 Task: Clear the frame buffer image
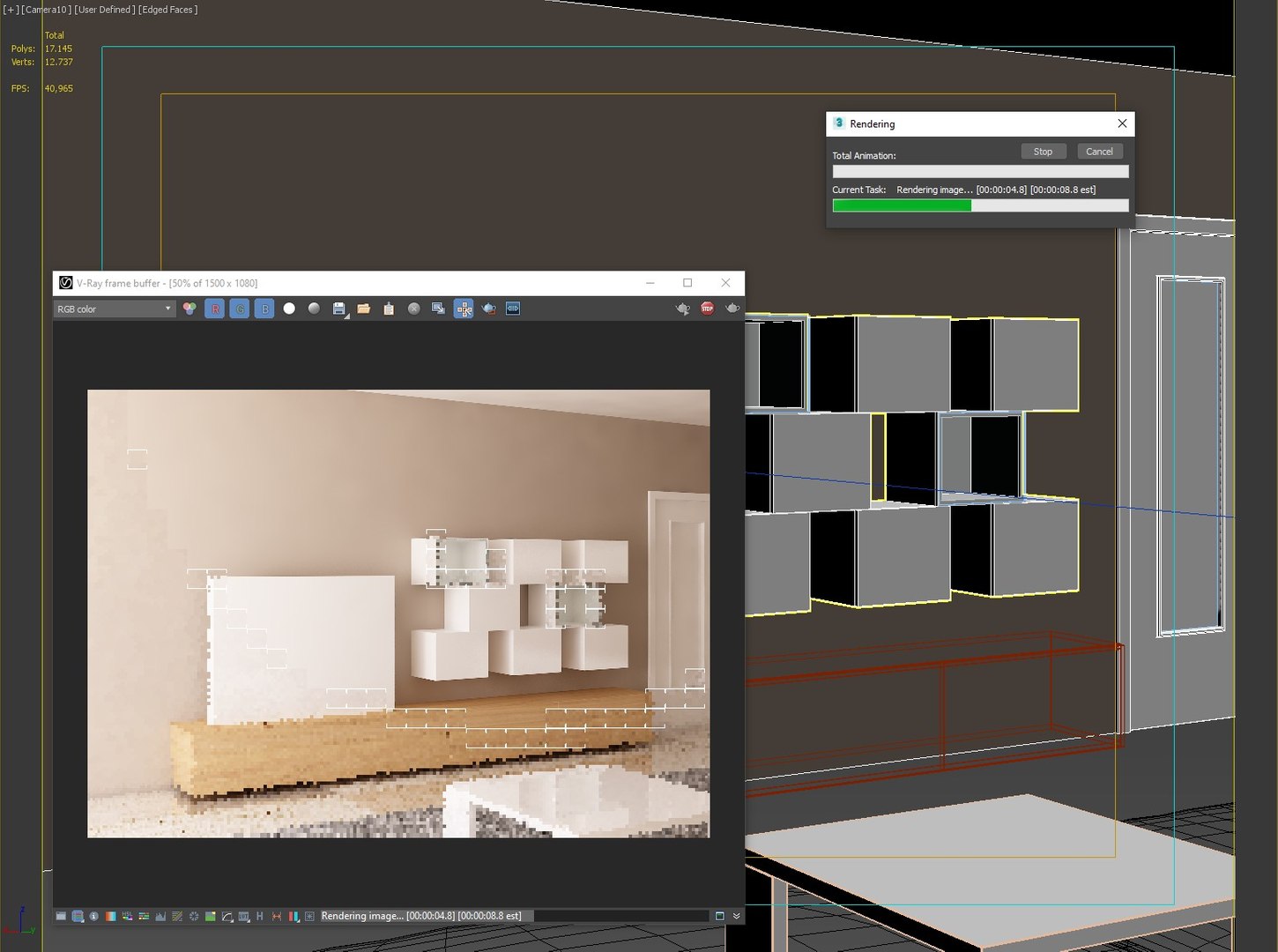point(413,309)
